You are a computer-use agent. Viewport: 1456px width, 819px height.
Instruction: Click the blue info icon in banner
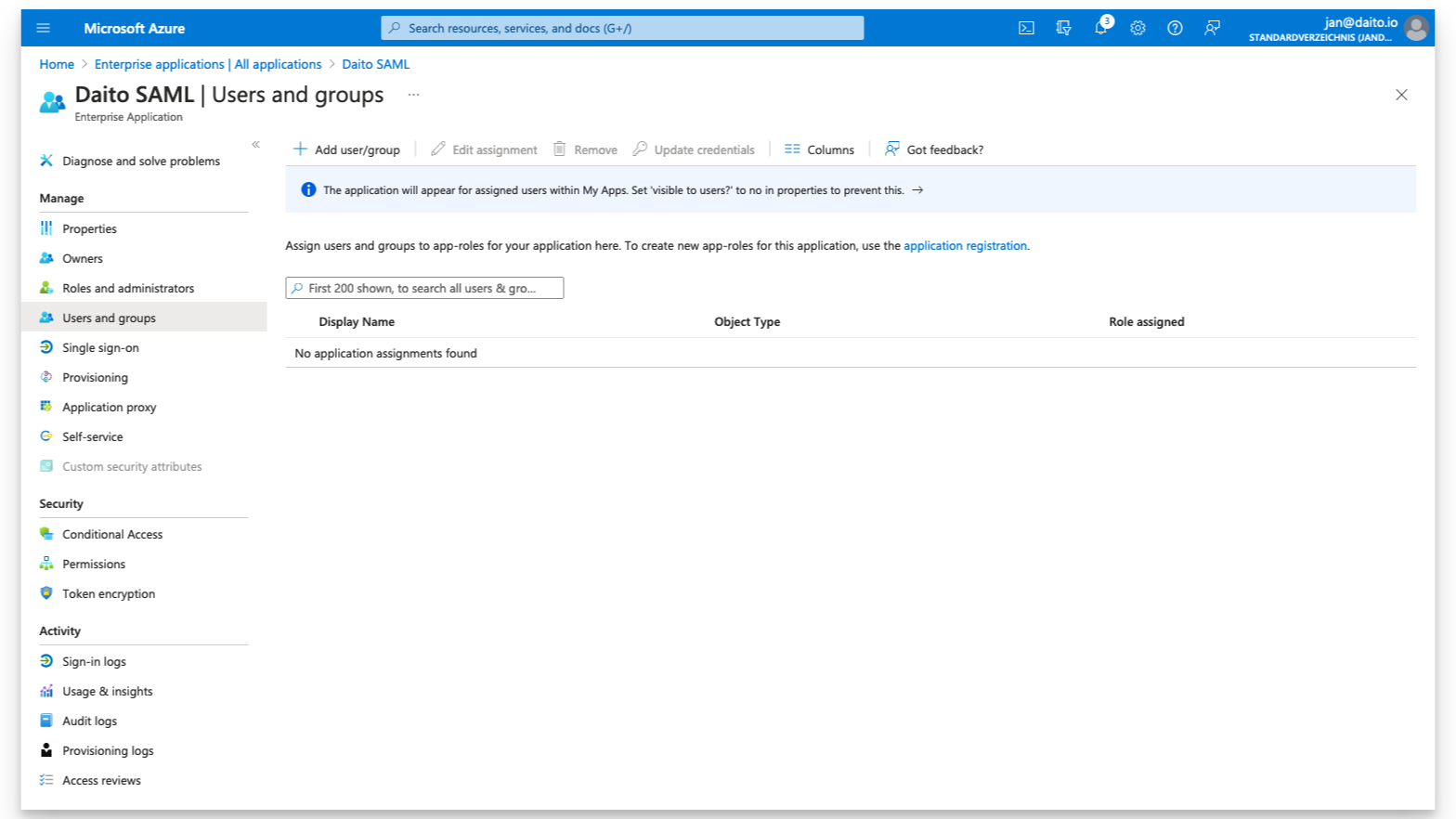point(308,189)
